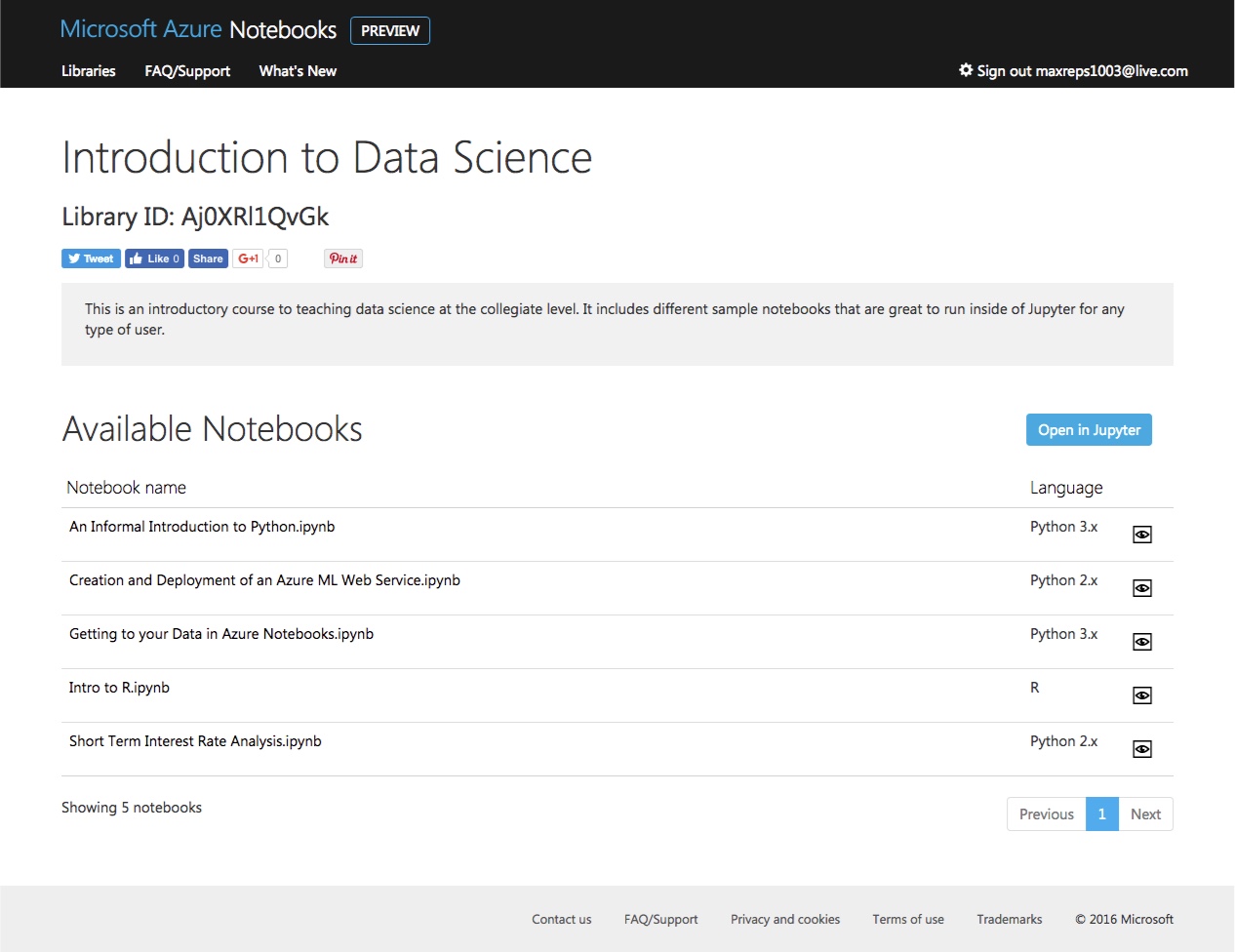Open the Privacy and cookies footer link
This screenshot has height=952, width=1235.
[785, 919]
